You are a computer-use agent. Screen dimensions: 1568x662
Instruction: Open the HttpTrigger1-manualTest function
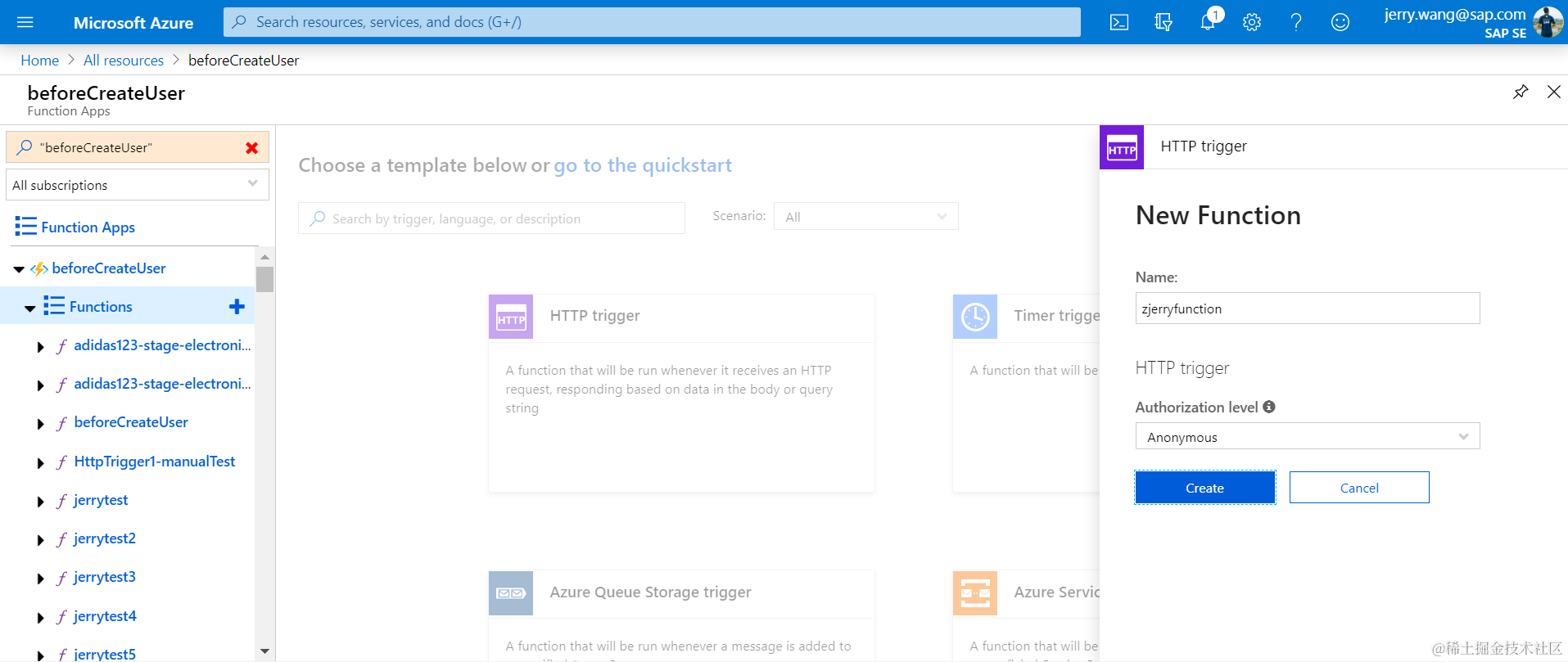pos(154,462)
